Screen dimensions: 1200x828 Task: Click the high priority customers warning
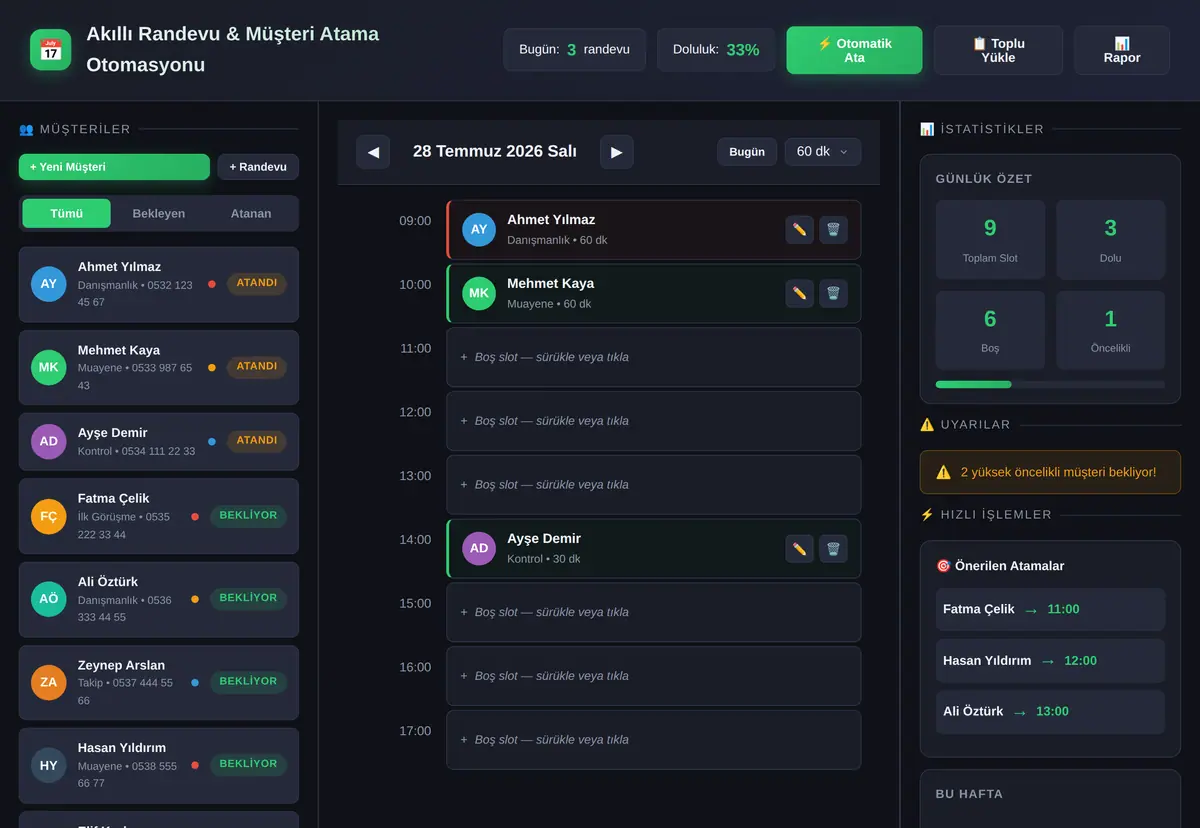pos(1050,472)
